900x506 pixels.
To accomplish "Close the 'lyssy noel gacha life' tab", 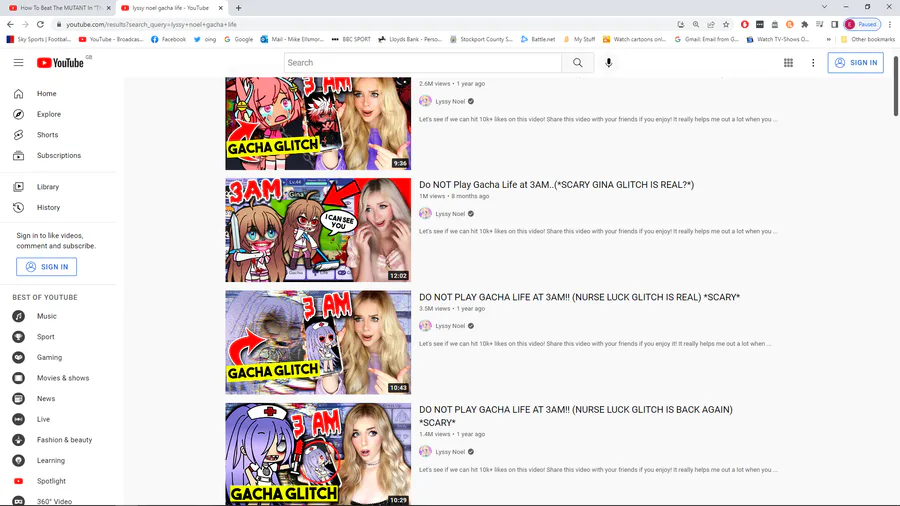I will pyautogui.click(x=220, y=8).
